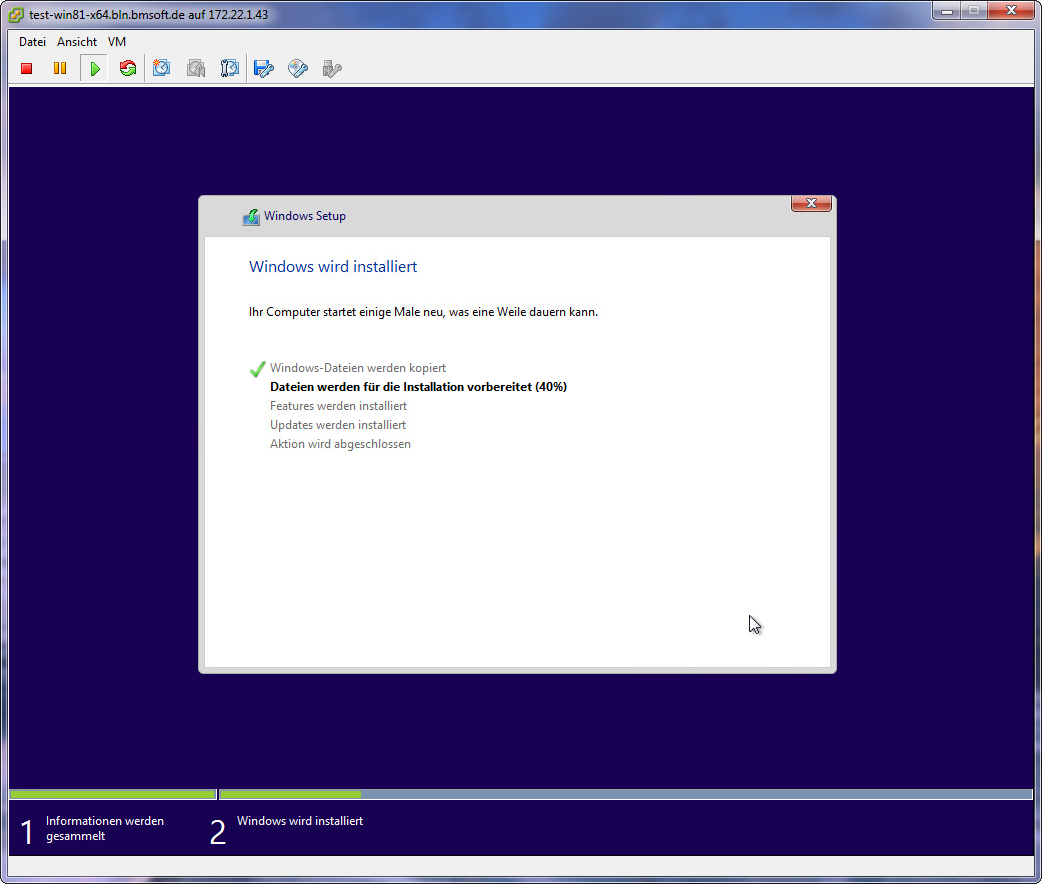The width and height of the screenshot is (1042, 884).
Task: Select the 'Aktion wird abgeschlossen' step
Action: (x=340, y=444)
